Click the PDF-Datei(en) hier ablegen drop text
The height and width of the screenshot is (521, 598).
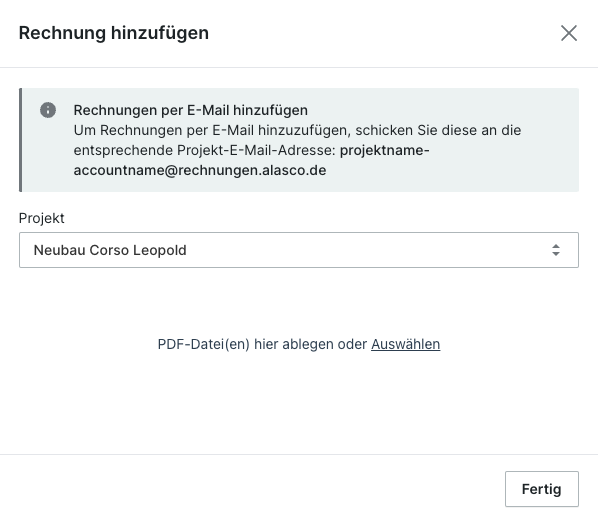click(262, 344)
